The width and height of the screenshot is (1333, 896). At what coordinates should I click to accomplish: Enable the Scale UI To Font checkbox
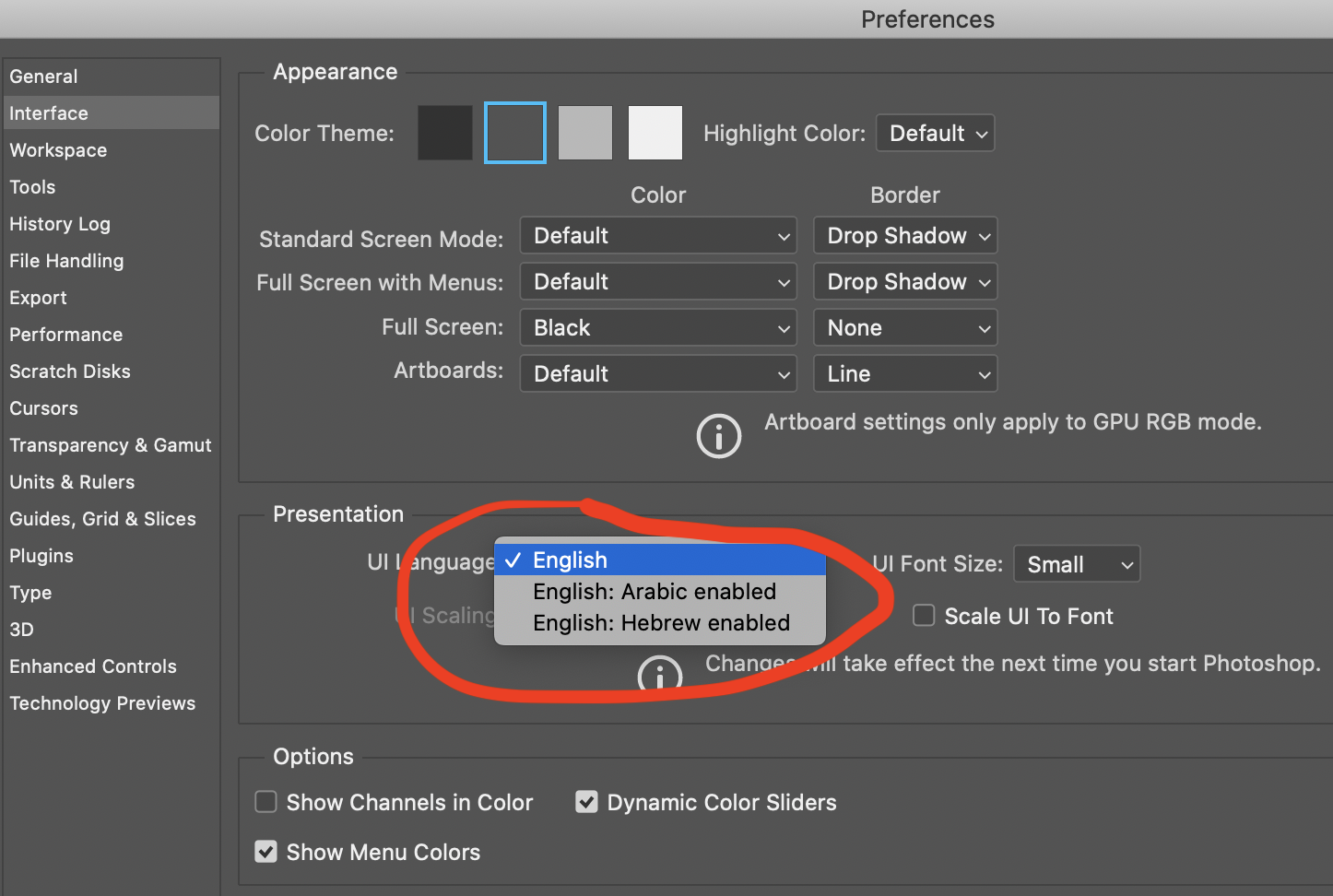pyautogui.click(x=923, y=615)
